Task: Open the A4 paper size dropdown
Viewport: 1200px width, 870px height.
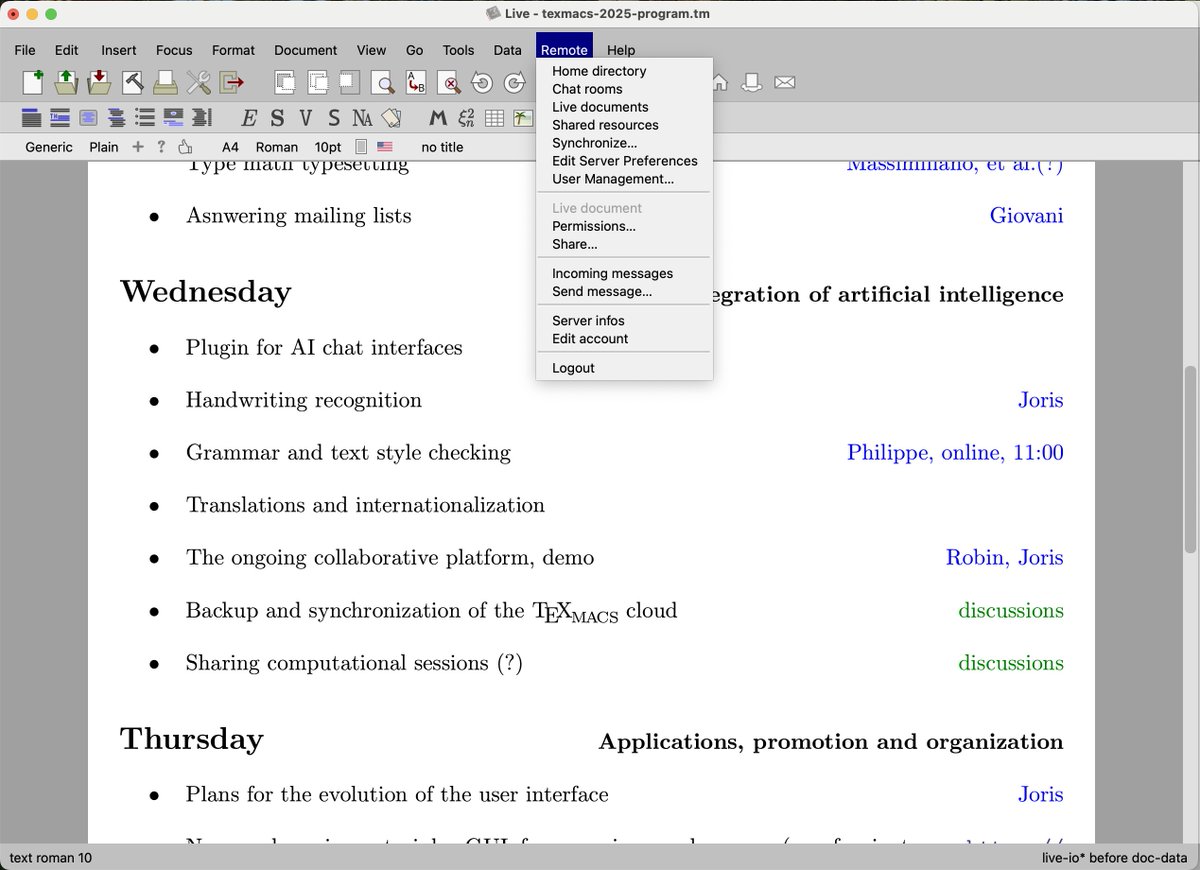Action: 230,147
